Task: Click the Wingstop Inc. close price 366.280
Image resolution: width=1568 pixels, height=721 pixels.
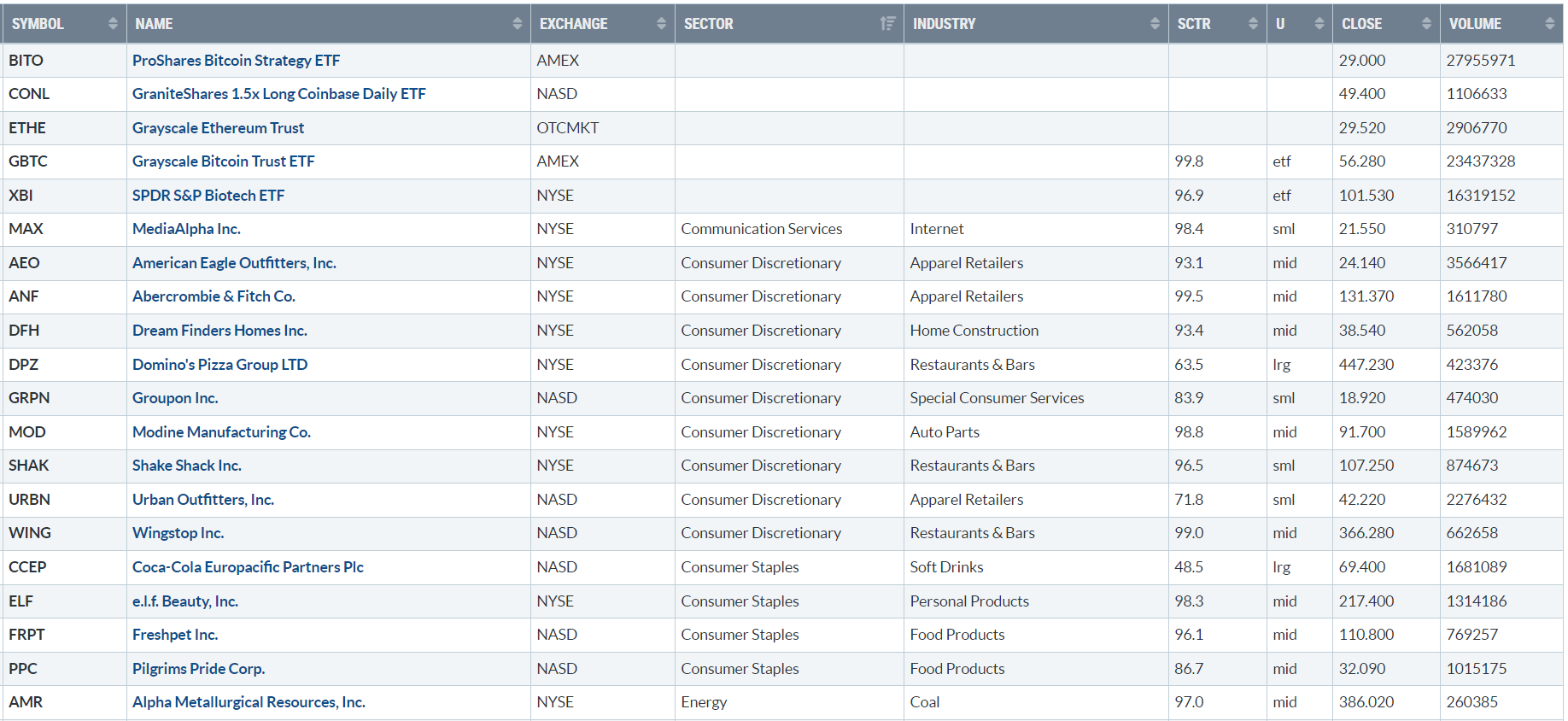Action: click(1366, 533)
